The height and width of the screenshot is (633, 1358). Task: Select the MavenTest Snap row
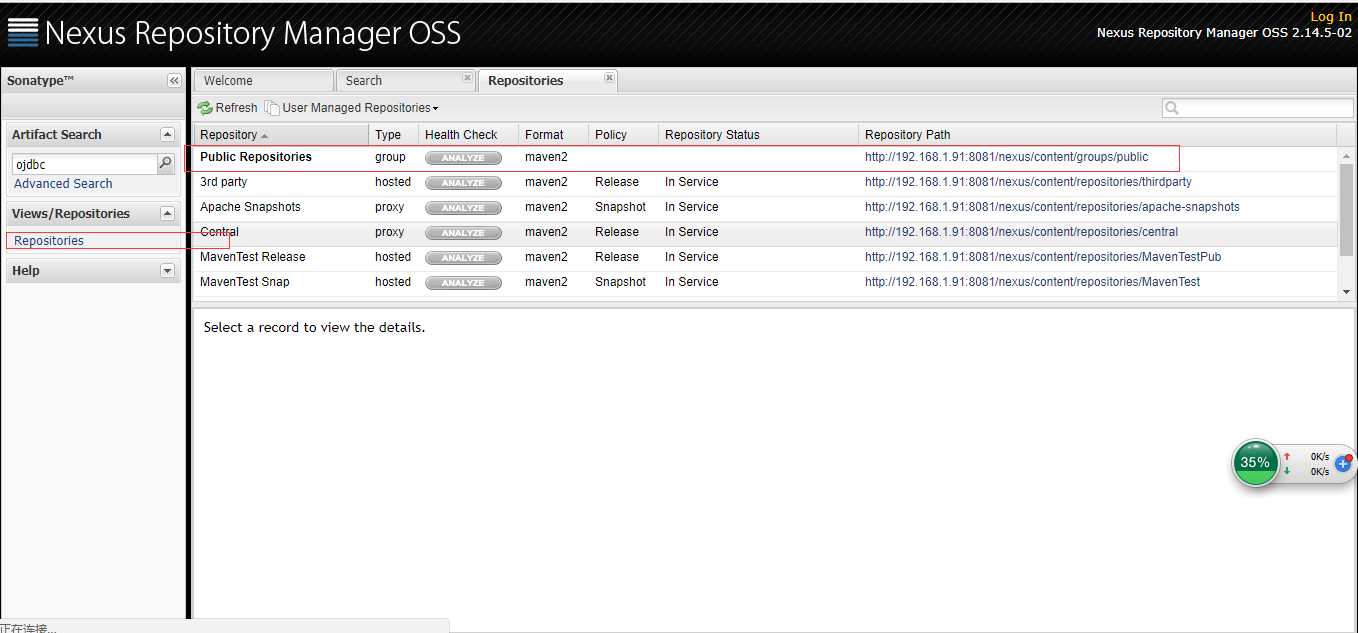click(766, 282)
